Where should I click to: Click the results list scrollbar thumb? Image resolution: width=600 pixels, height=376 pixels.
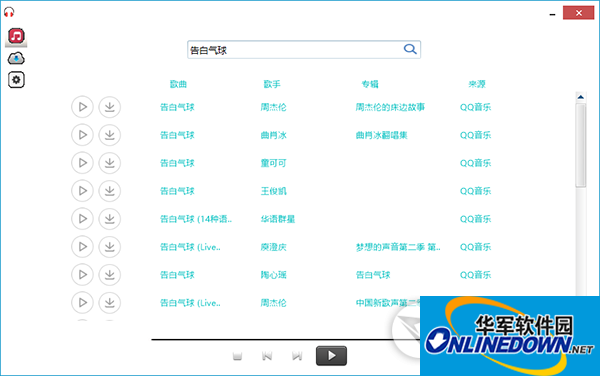click(581, 145)
